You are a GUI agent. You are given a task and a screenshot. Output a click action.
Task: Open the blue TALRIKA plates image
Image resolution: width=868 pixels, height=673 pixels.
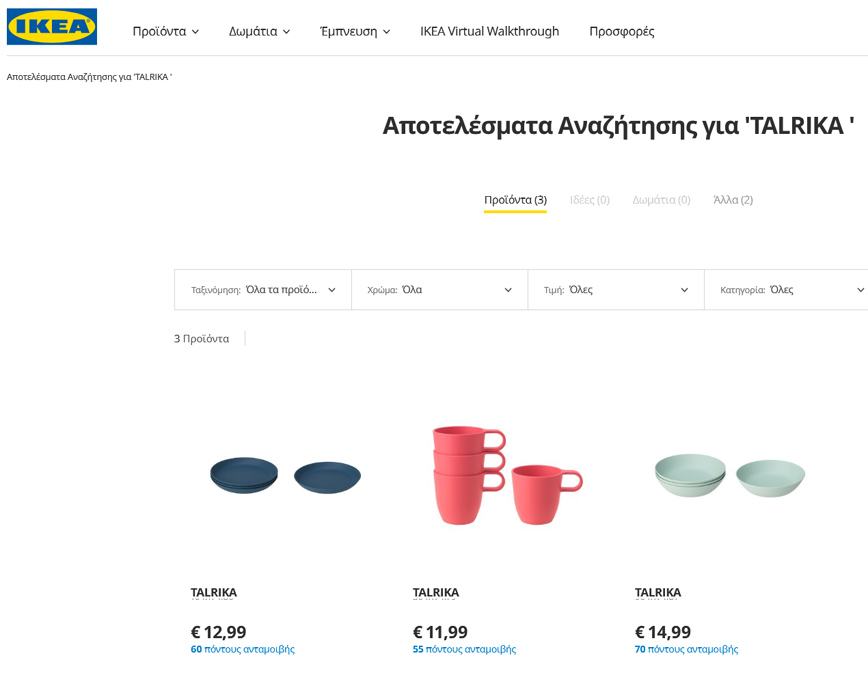pyautogui.click(x=286, y=476)
